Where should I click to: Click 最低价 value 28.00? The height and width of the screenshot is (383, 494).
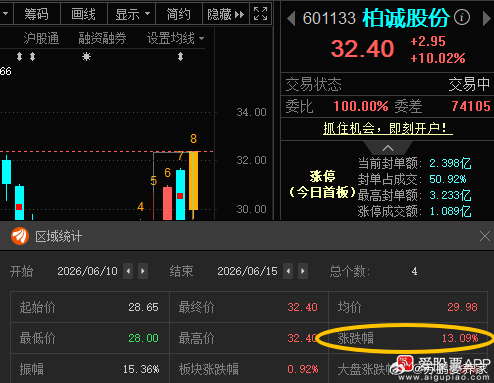coord(144,338)
